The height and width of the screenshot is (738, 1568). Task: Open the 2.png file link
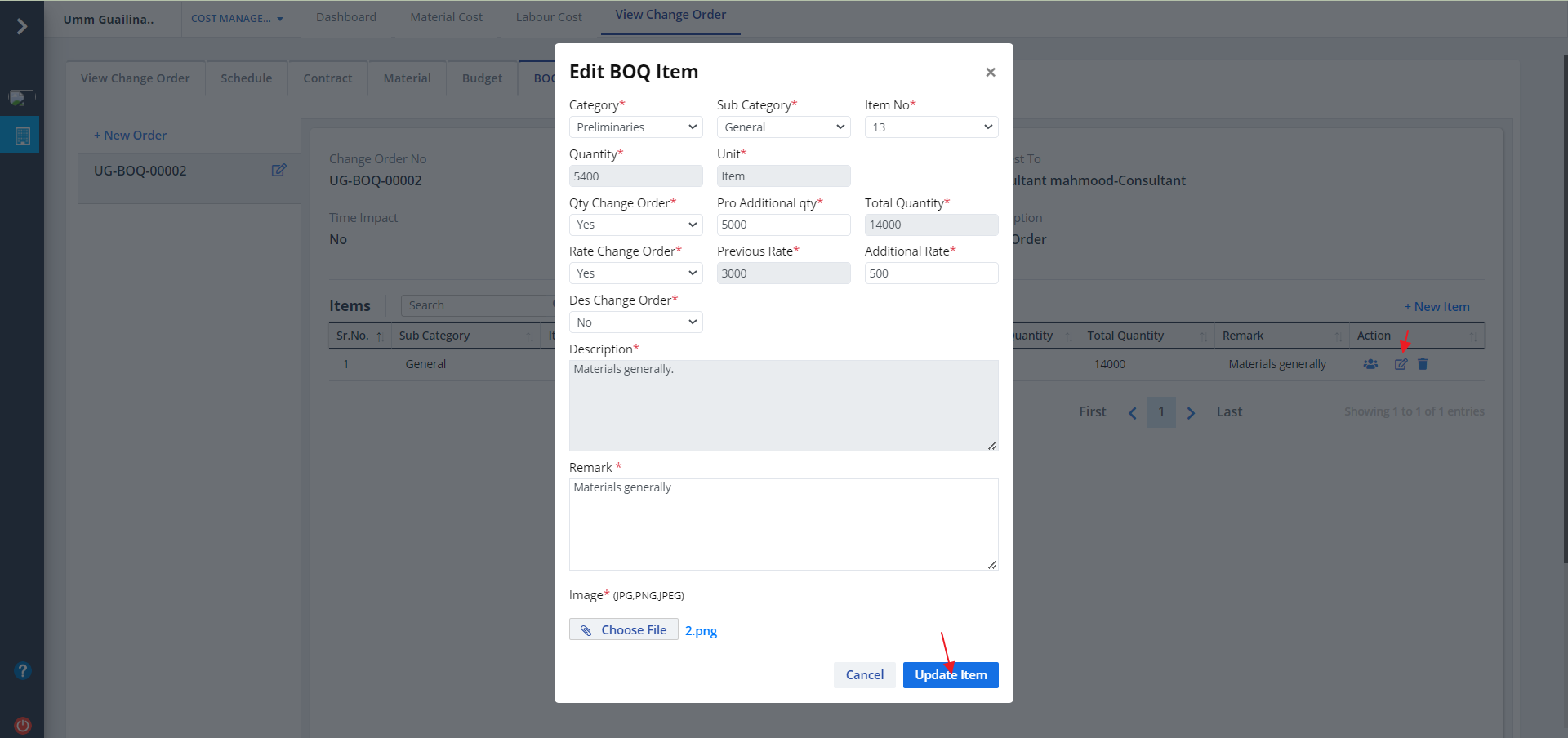tap(701, 631)
